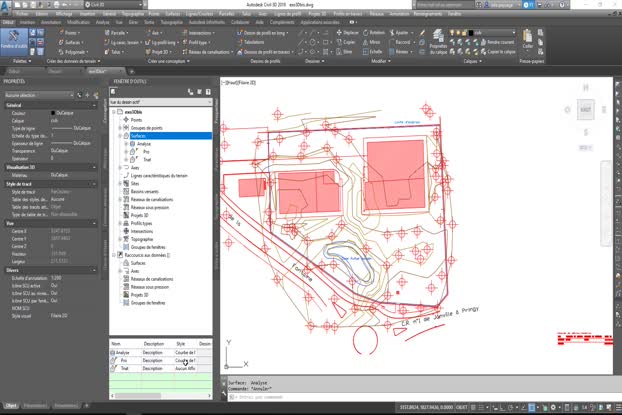Image resolution: width=622 pixels, height=415 pixels.
Task: Open Propriétés du calque layer properties
Action: coord(438,42)
